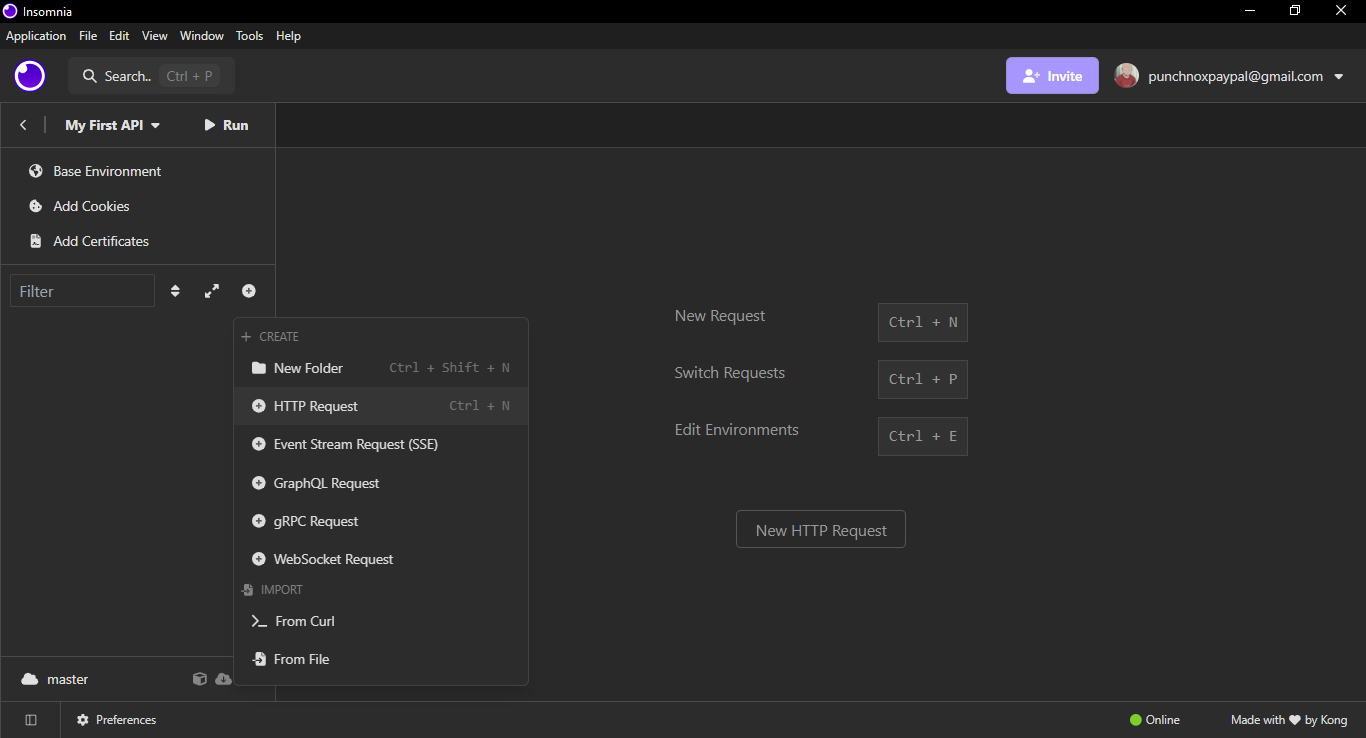Toggle sidebar with bottom-left panel icon
Screen dimensions: 1366x738
(x=31, y=720)
